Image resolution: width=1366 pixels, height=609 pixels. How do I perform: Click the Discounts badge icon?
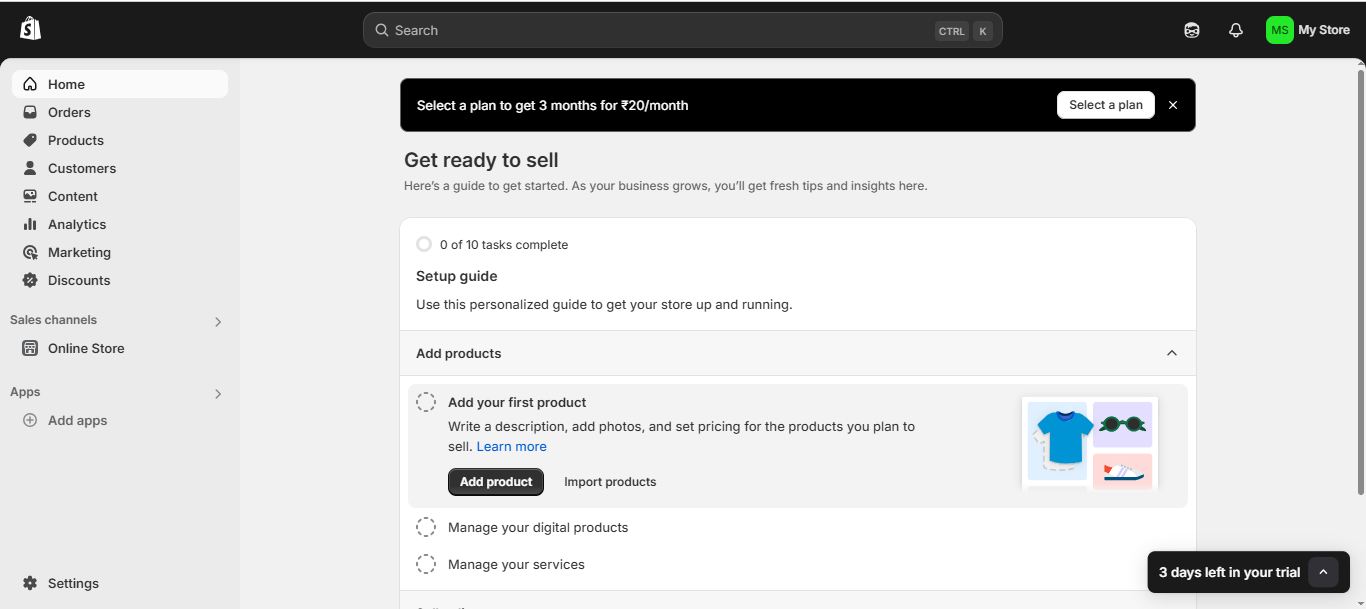coord(30,280)
